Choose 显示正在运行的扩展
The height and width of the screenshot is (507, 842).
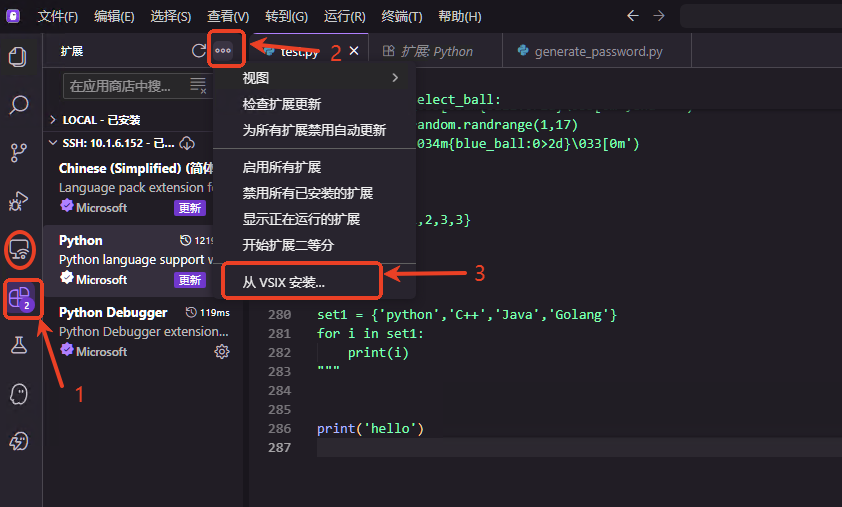point(315,219)
